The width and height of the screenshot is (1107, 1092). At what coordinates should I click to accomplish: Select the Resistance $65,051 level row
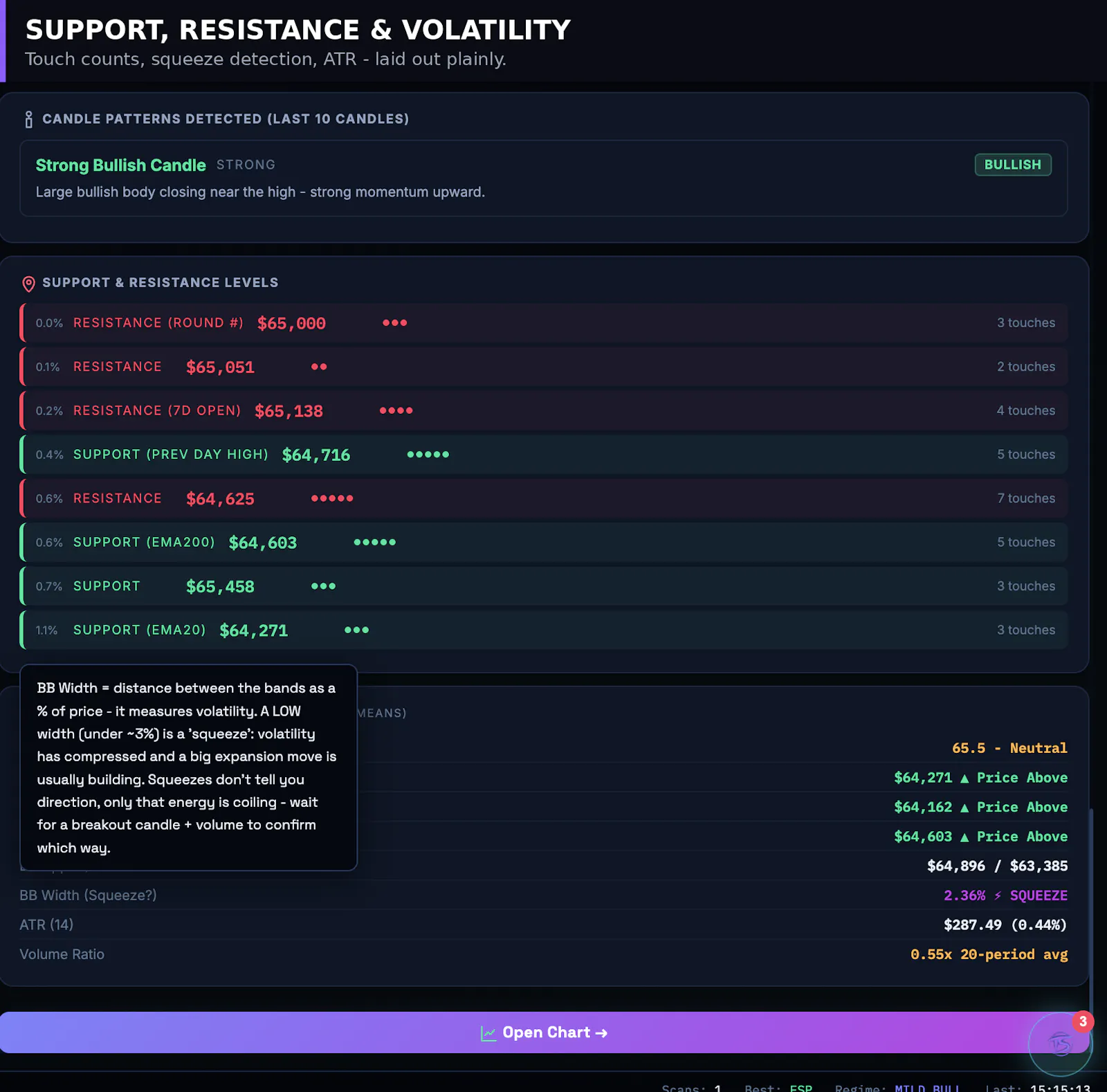tap(544, 367)
